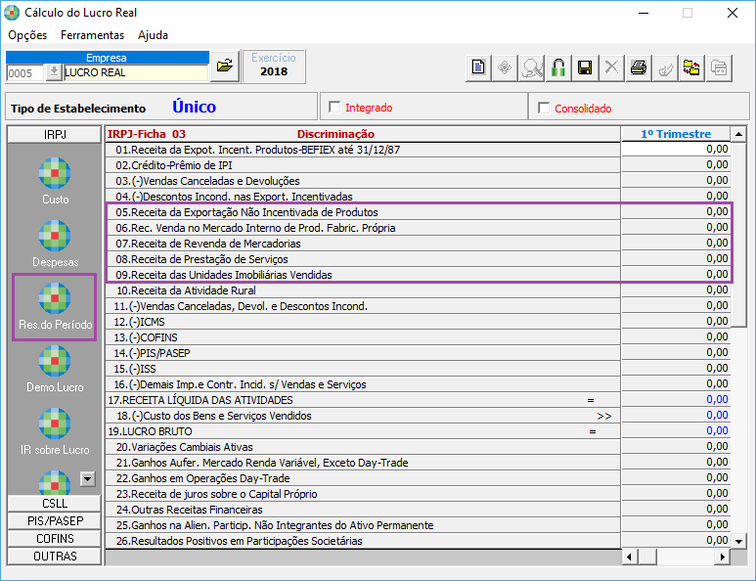Select the Res.do Período sidebar icon

tap(55, 307)
